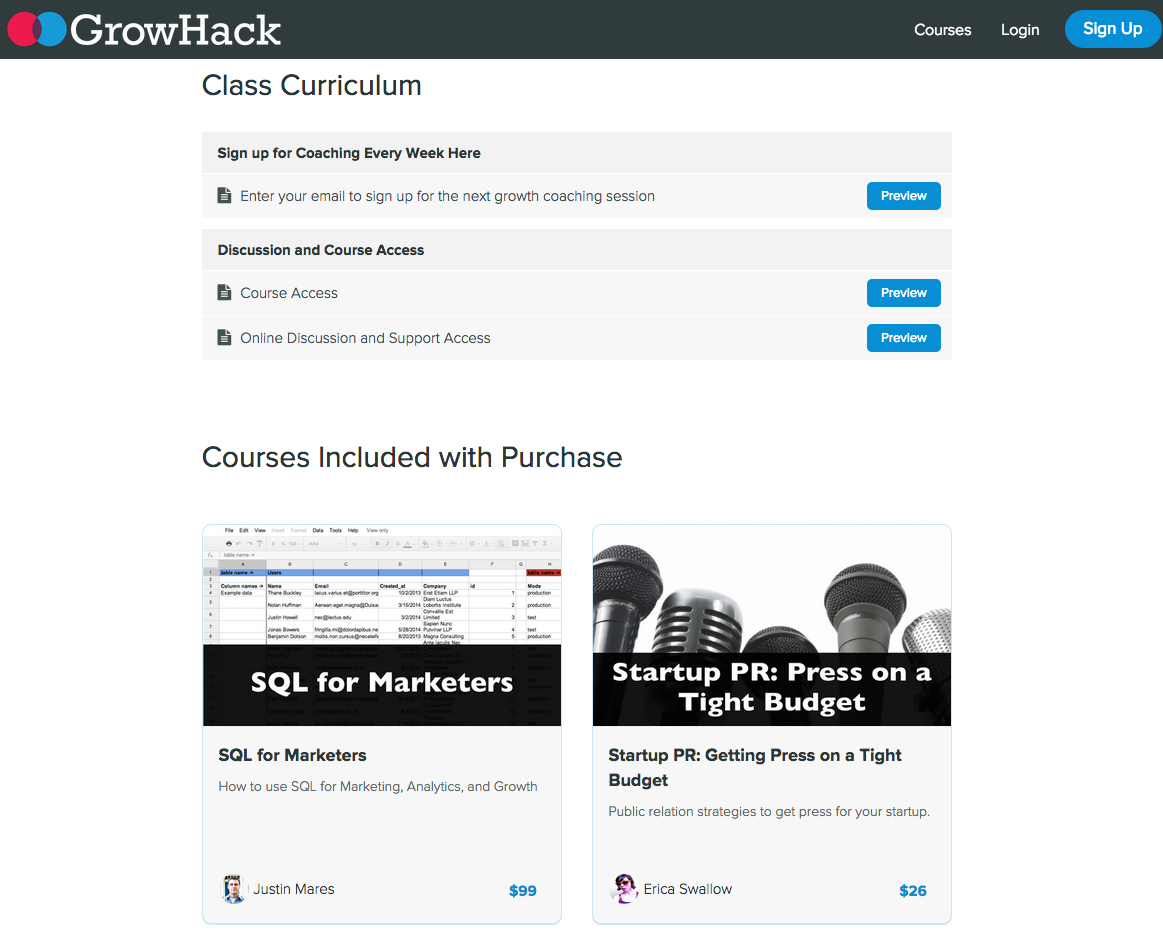Screen dimensions: 1163x943
Task: Click the Erica Swallow author name
Action: 688,889
